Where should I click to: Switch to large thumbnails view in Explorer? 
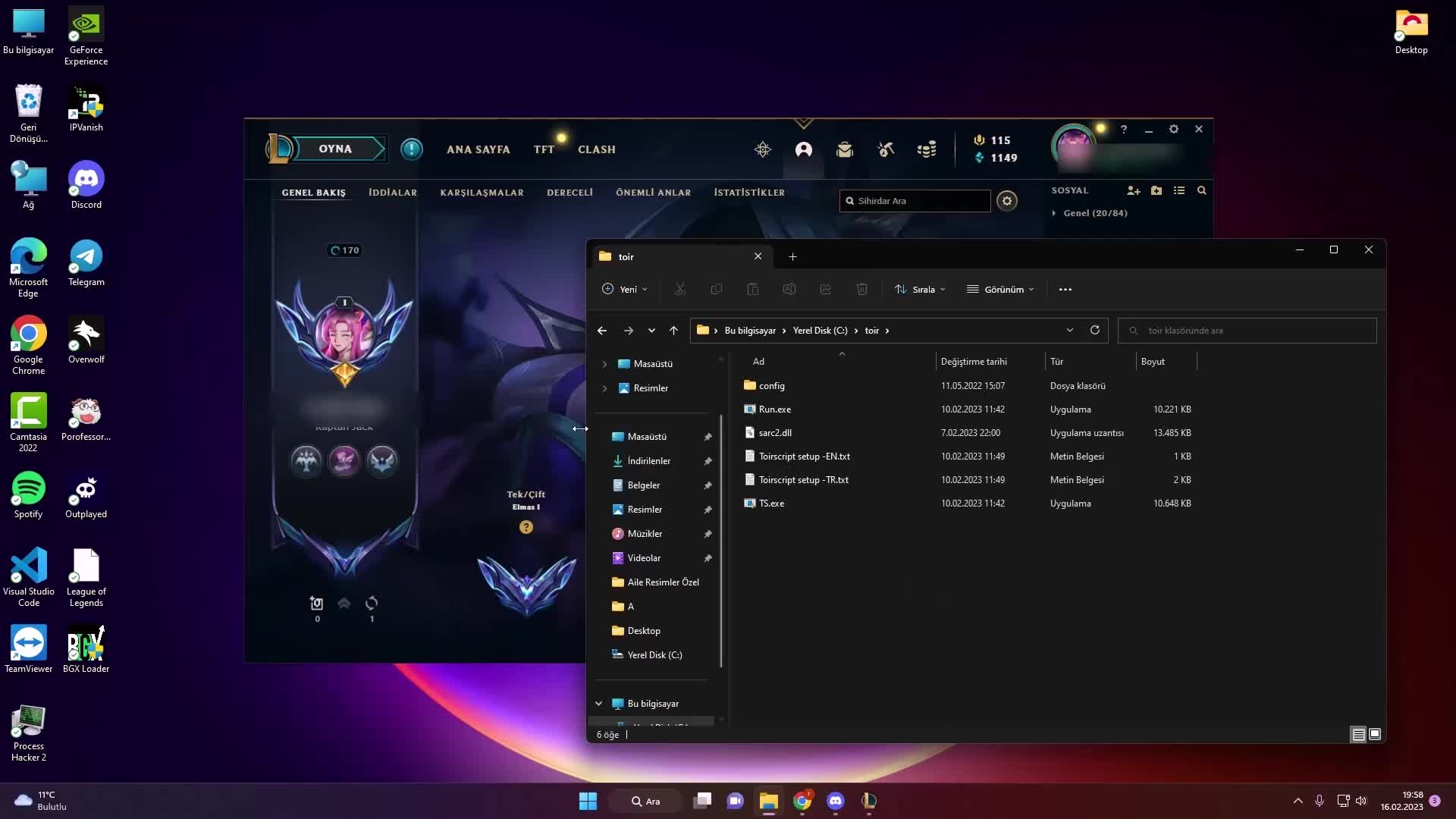[x=1375, y=734]
